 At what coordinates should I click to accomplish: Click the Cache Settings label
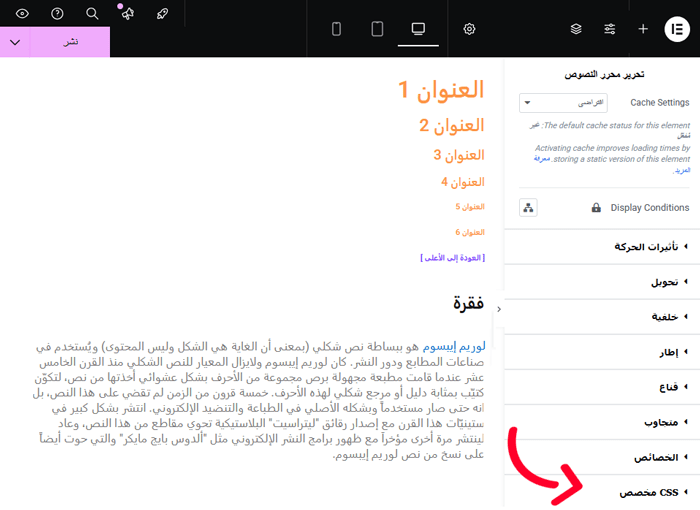click(x=659, y=103)
